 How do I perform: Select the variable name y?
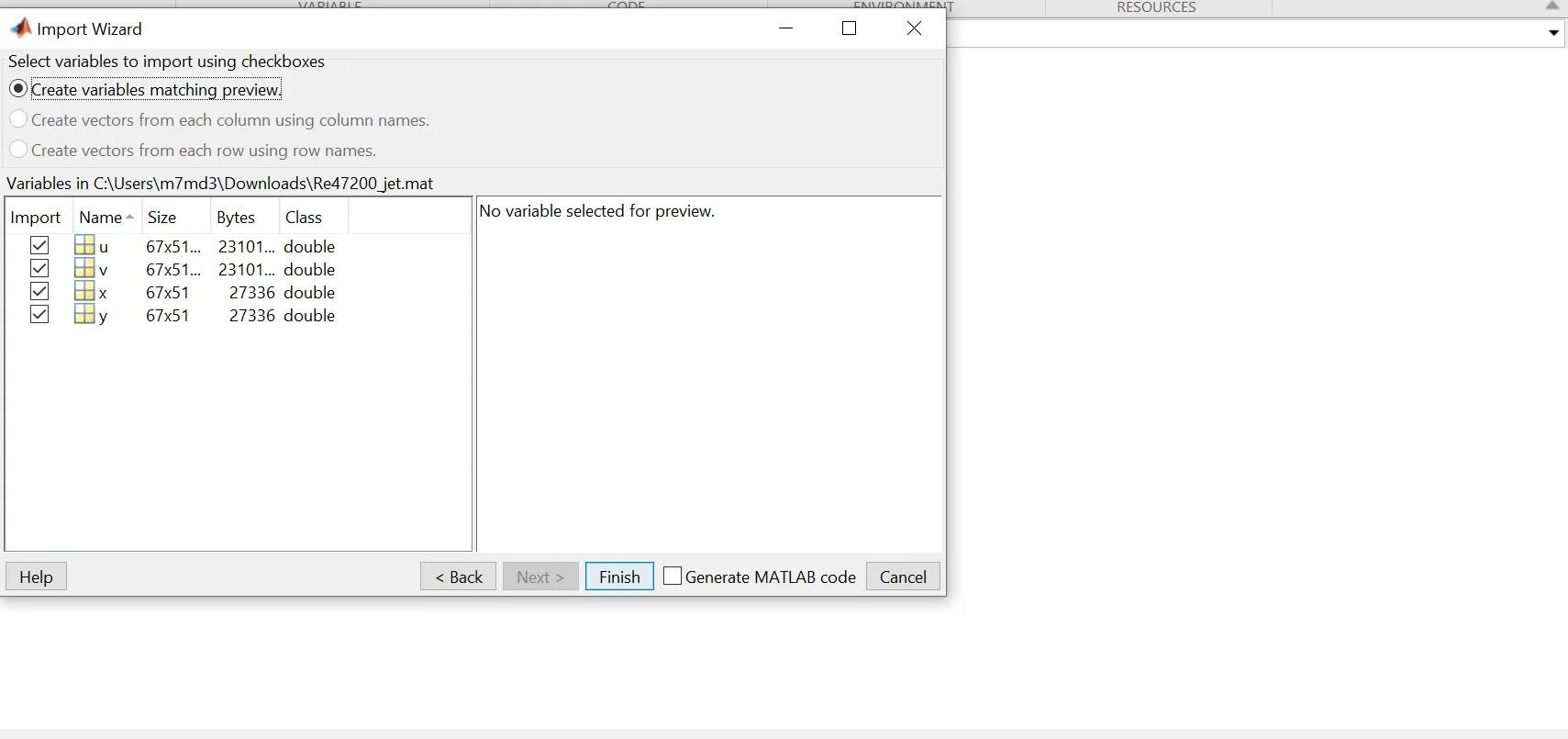pos(104,316)
